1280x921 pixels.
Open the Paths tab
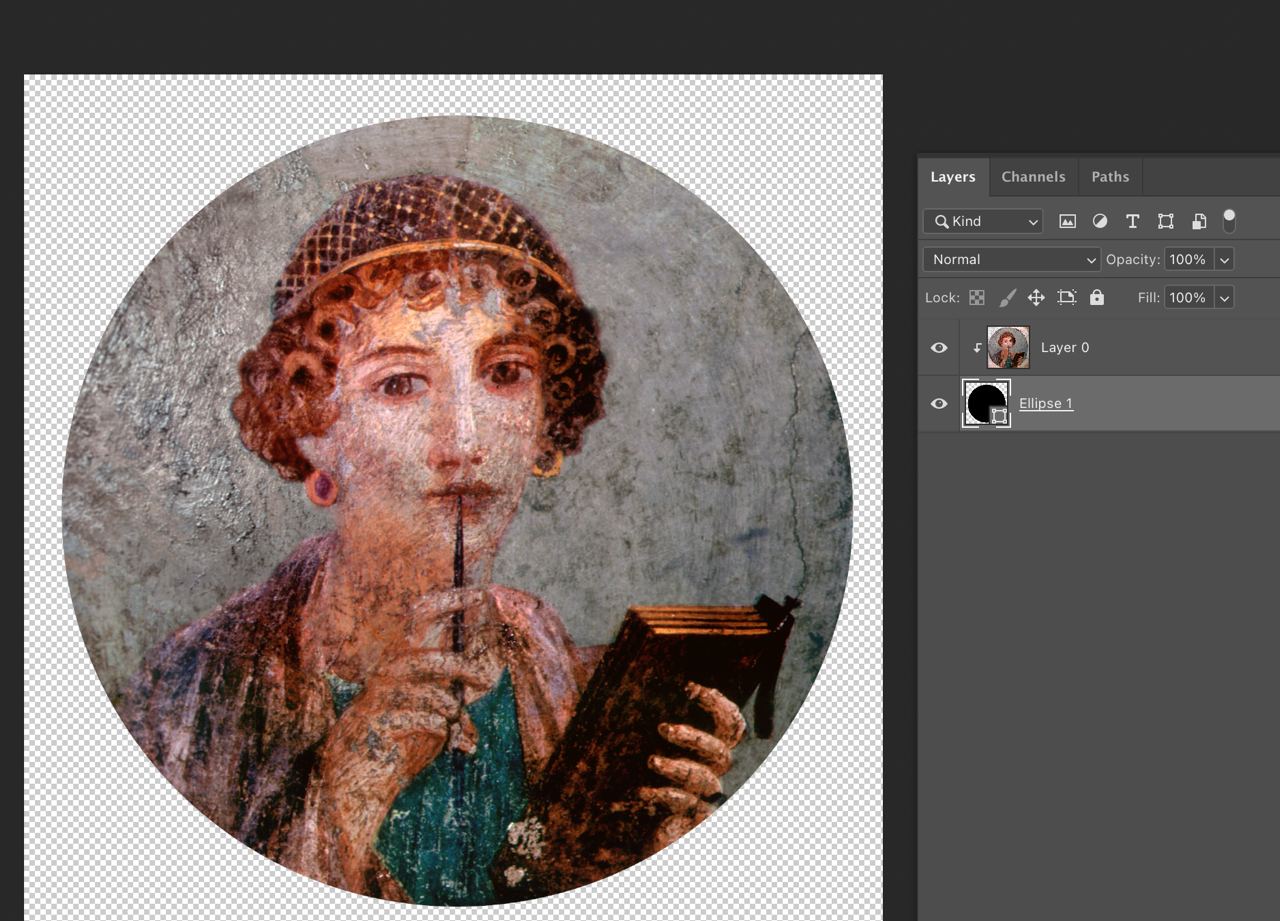(x=1110, y=177)
